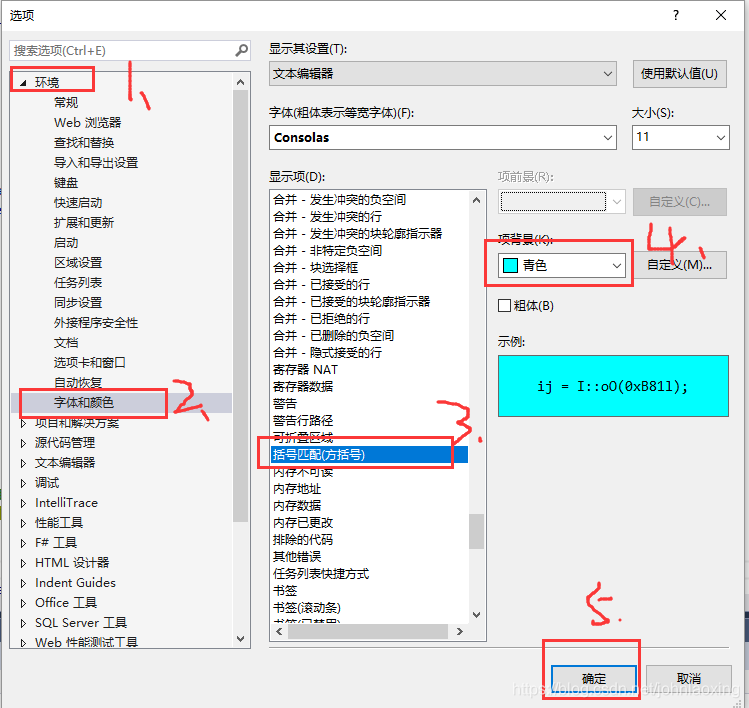The height and width of the screenshot is (708, 749).
Task: Select 警告 list item
Action: click(x=285, y=404)
